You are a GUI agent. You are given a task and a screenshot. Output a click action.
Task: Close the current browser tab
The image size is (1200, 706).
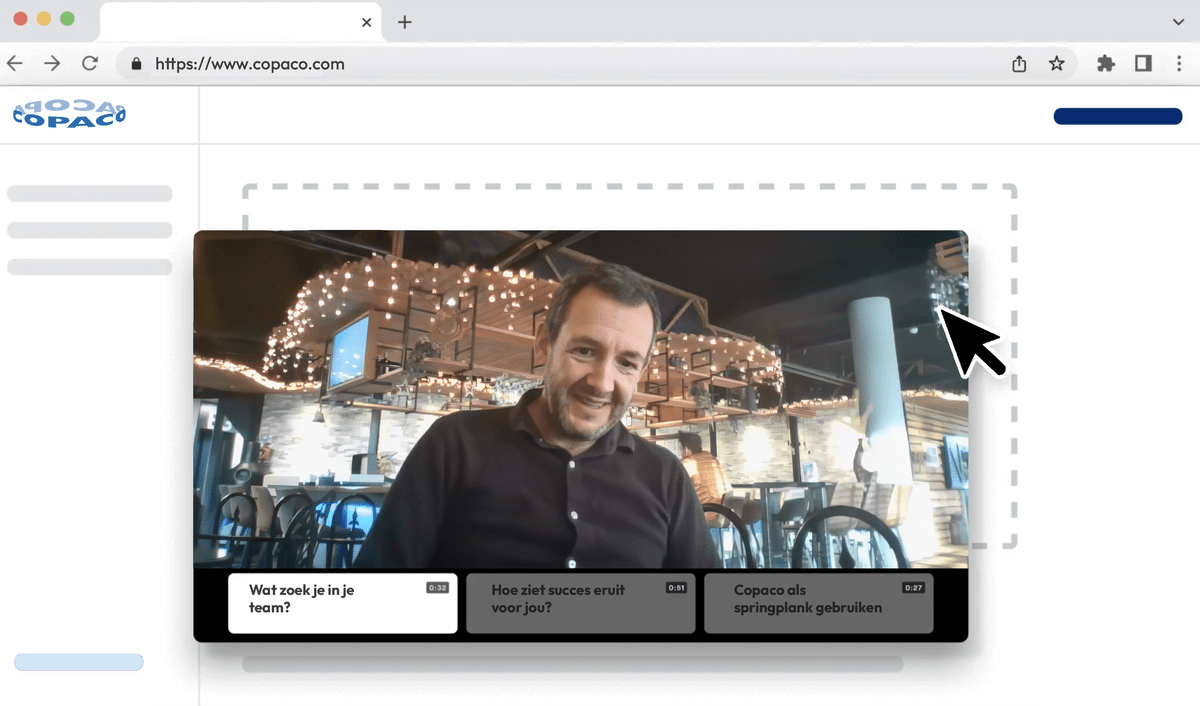coord(367,22)
